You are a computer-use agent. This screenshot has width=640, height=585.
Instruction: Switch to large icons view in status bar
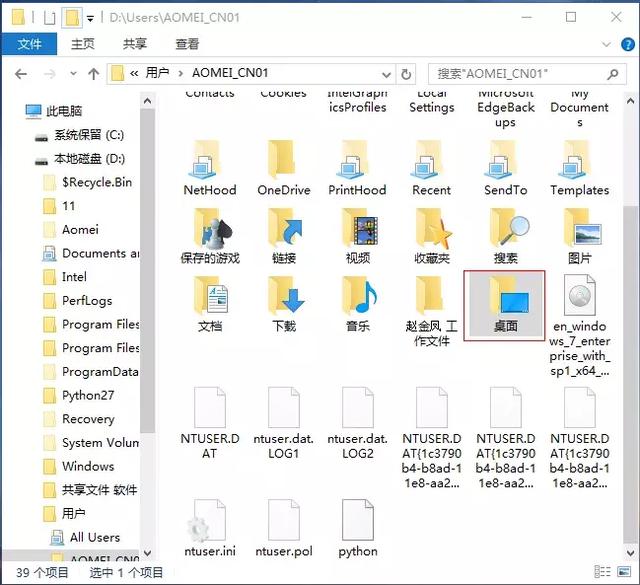coord(624,572)
